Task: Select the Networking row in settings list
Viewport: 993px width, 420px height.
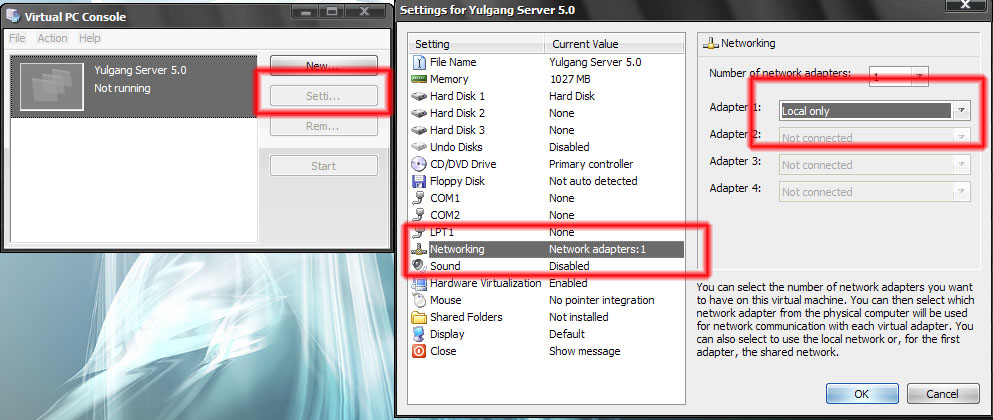Action: click(x=547, y=250)
